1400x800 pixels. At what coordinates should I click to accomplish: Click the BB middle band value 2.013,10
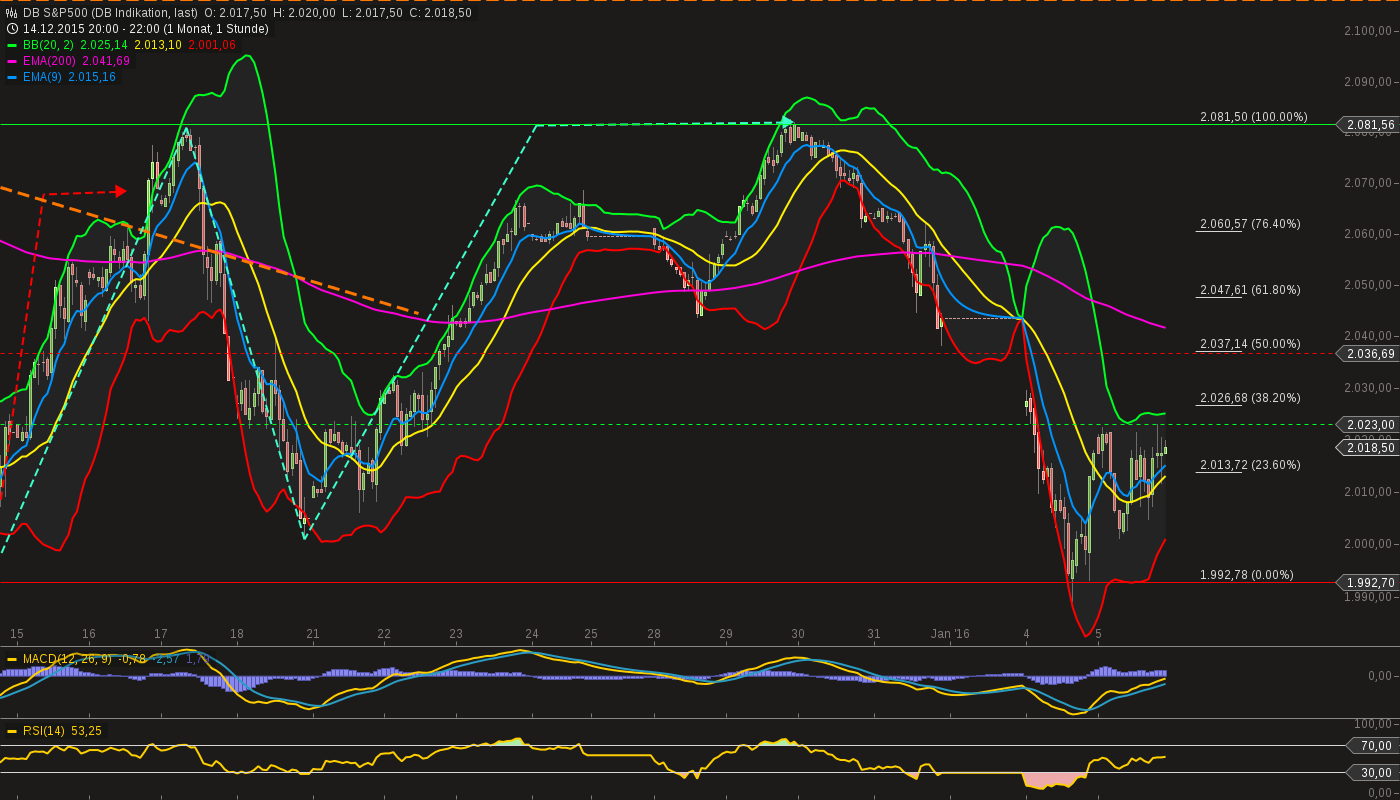pyautogui.click(x=158, y=45)
